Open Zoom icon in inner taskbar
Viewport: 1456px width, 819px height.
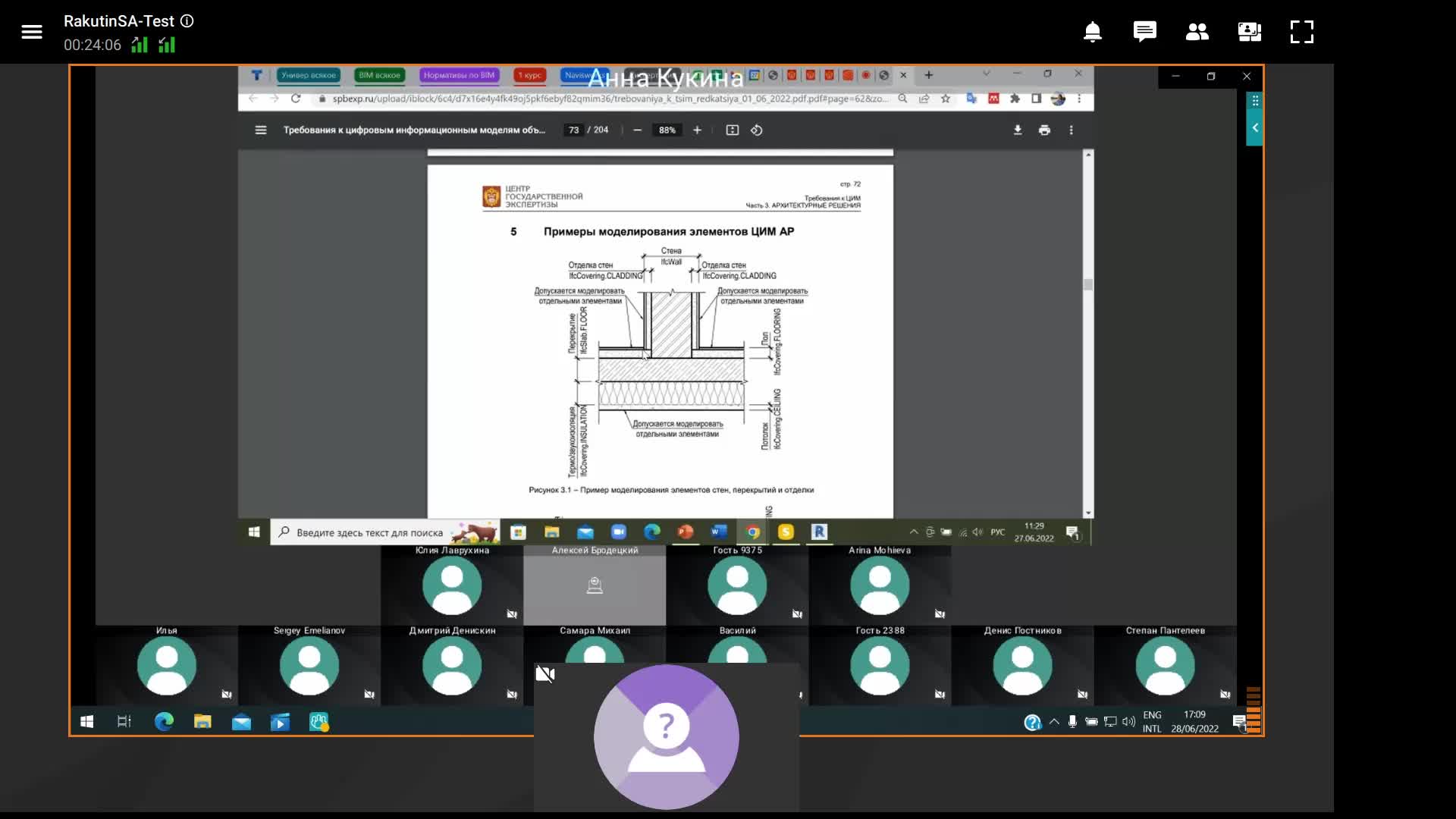[x=618, y=532]
